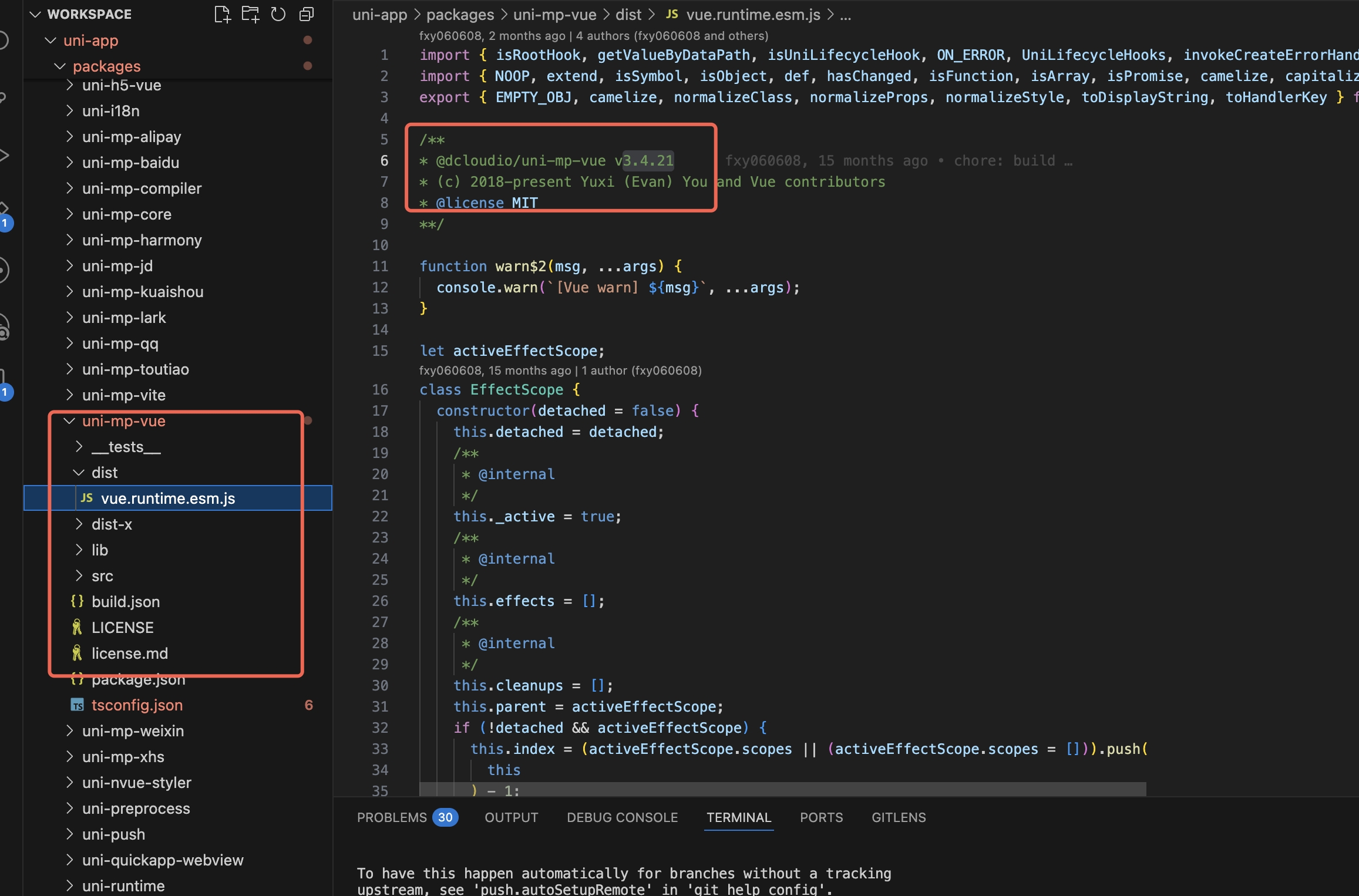The image size is (1359, 896).
Task: Click the JS icon beside vue.runtime.esm.js in tree
Action: [87, 498]
